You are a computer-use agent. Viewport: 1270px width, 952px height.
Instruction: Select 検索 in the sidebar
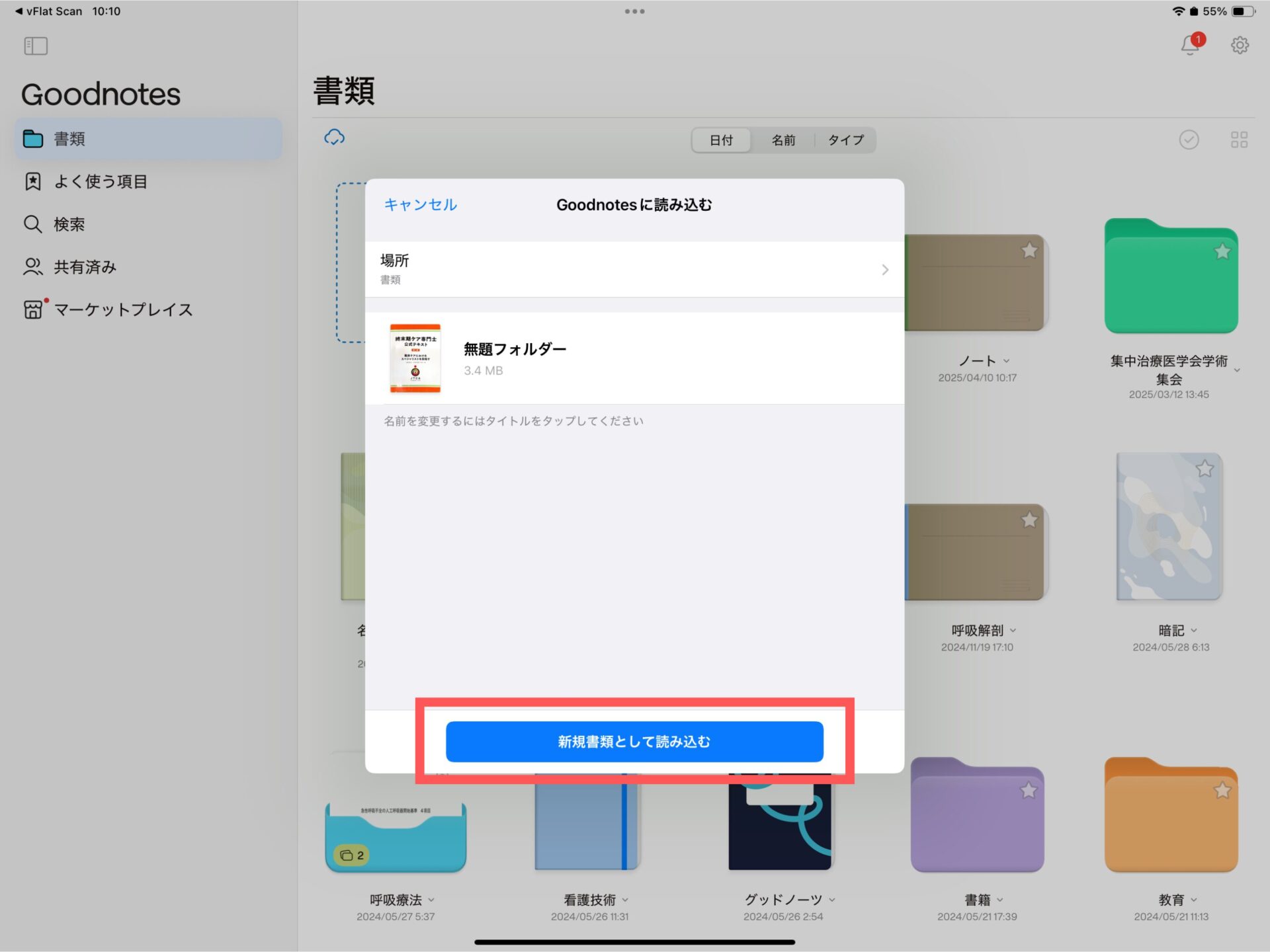[x=148, y=224]
